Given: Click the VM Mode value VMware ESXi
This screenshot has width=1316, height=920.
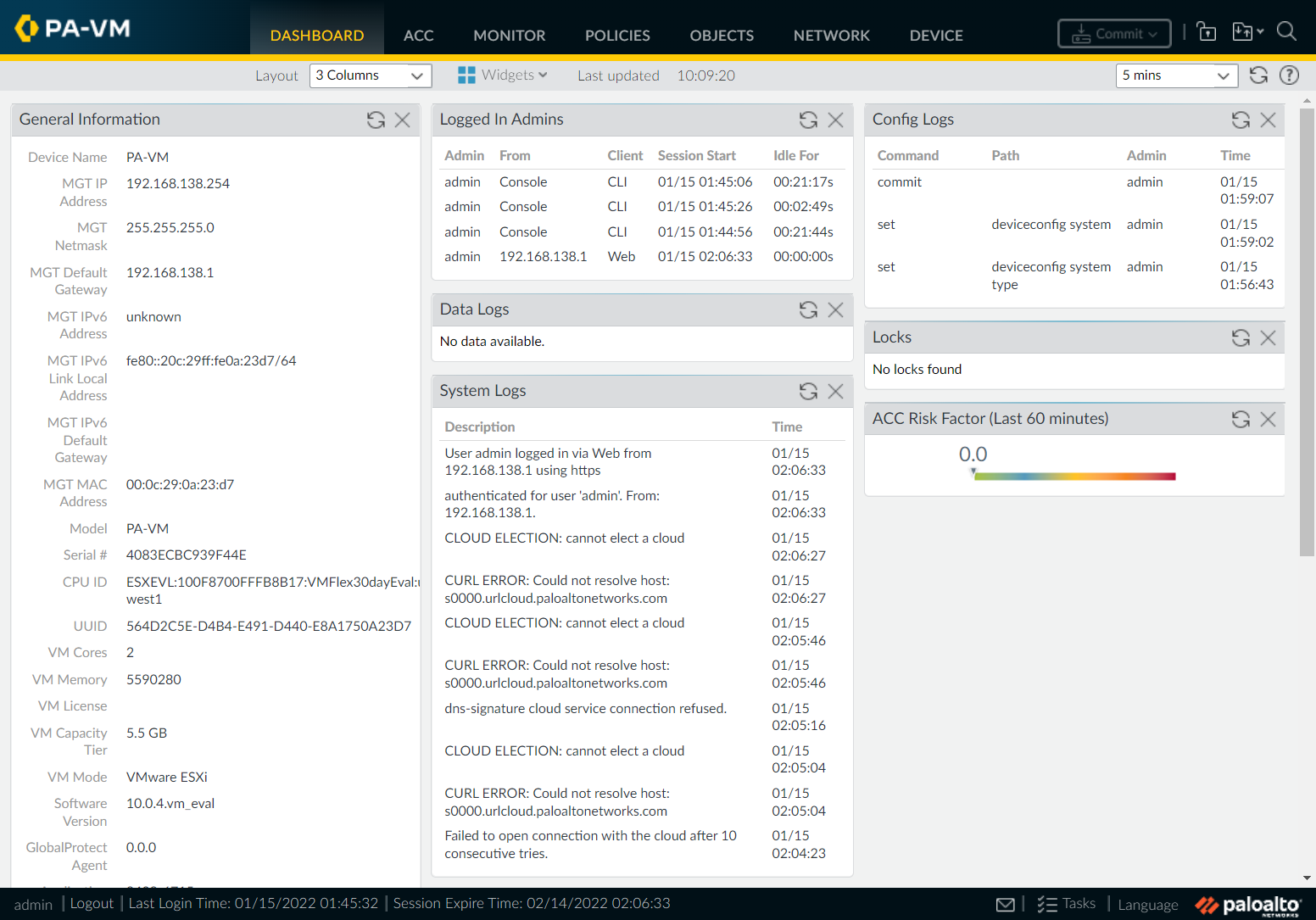Looking at the screenshot, I should point(167,778).
